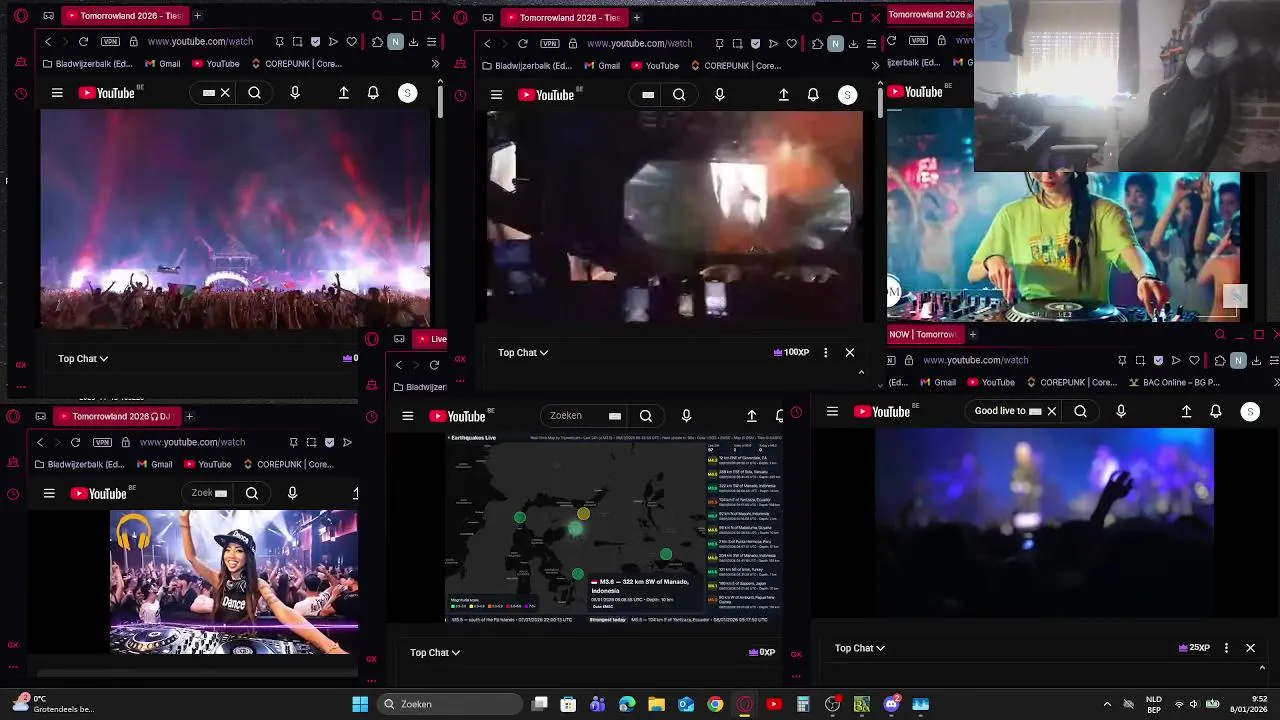Open chat more options beside 25XP
Image resolution: width=1280 pixels, height=720 pixels.
pyautogui.click(x=1226, y=648)
